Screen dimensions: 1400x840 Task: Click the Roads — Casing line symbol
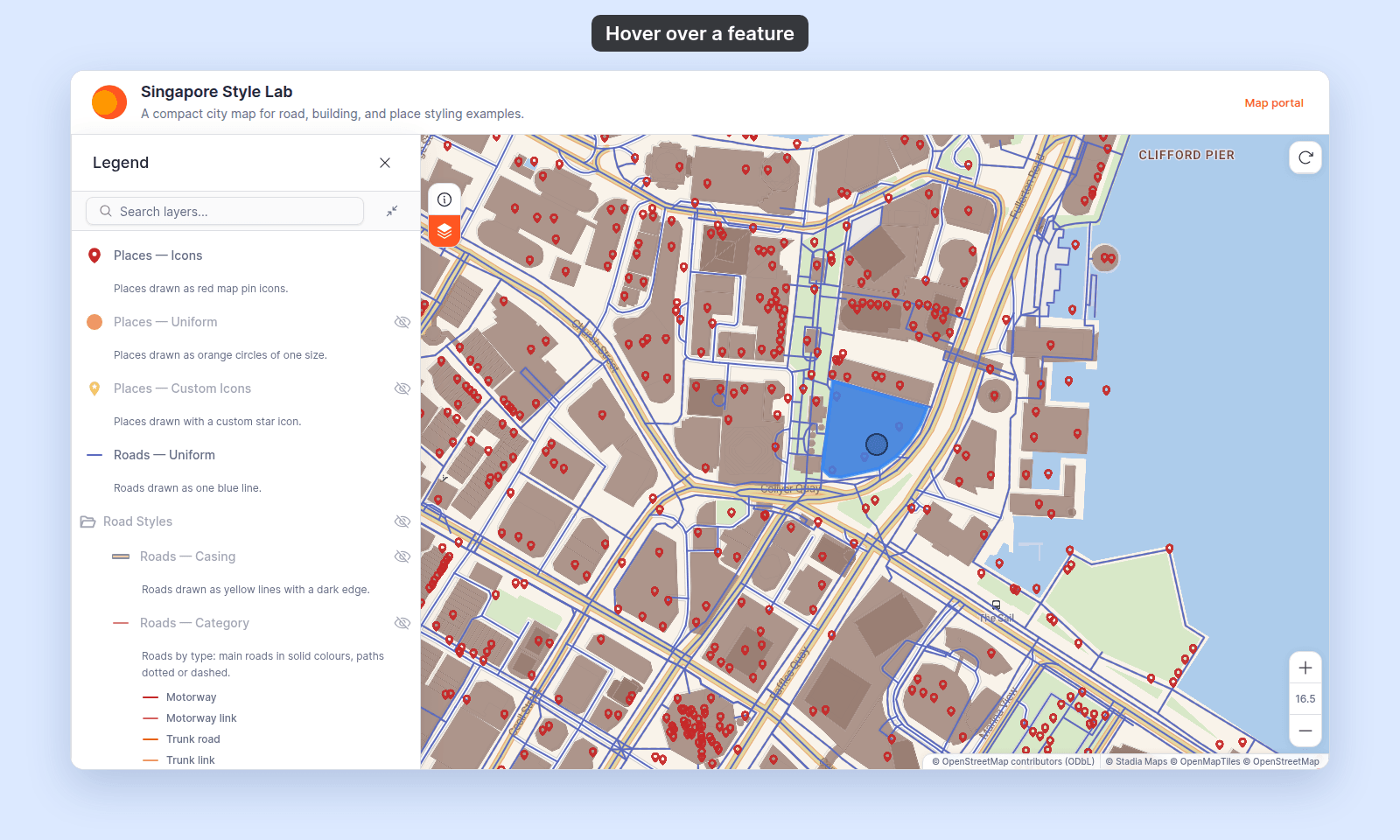coord(121,556)
